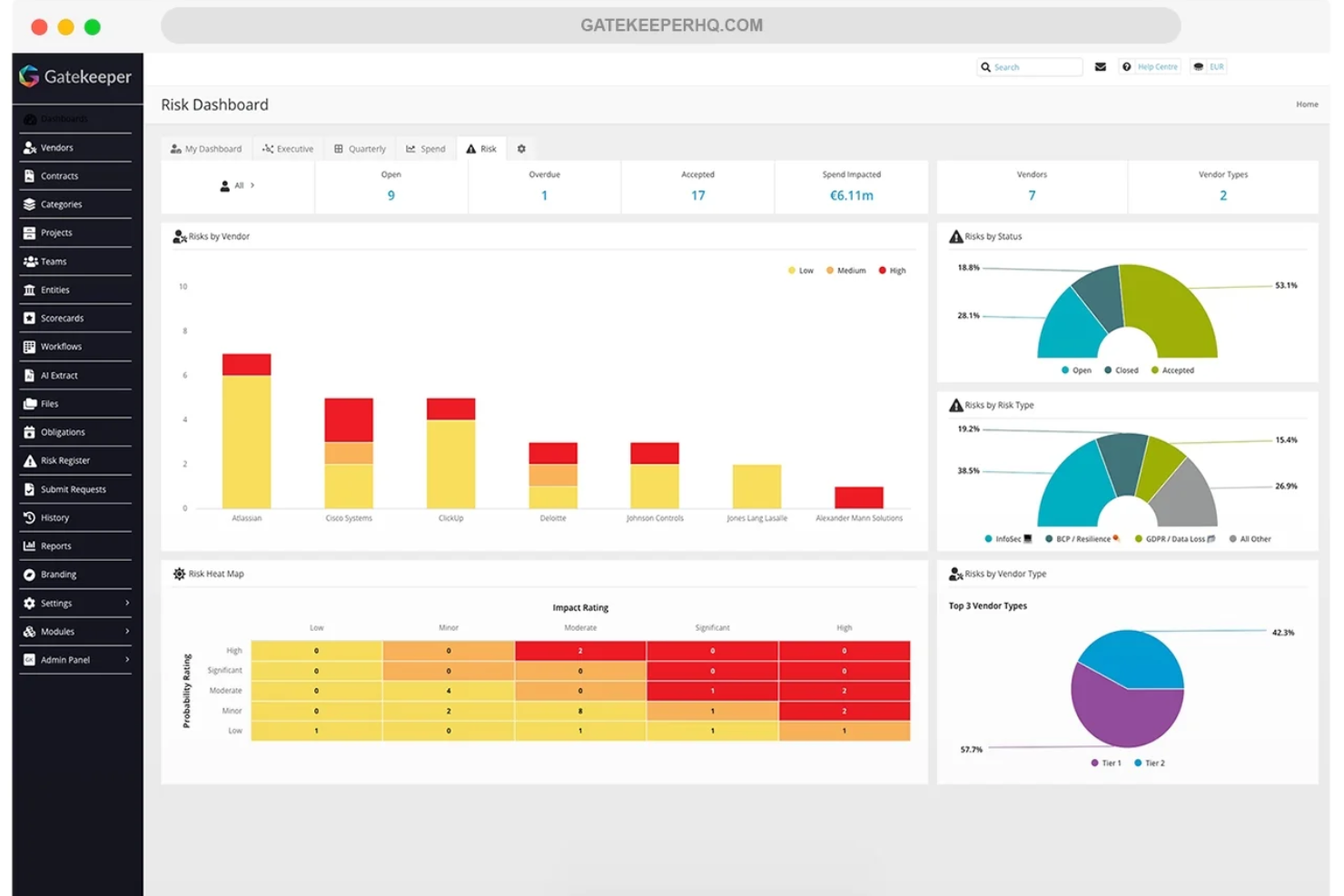Open Contracts from the sidebar

click(59, 176)
